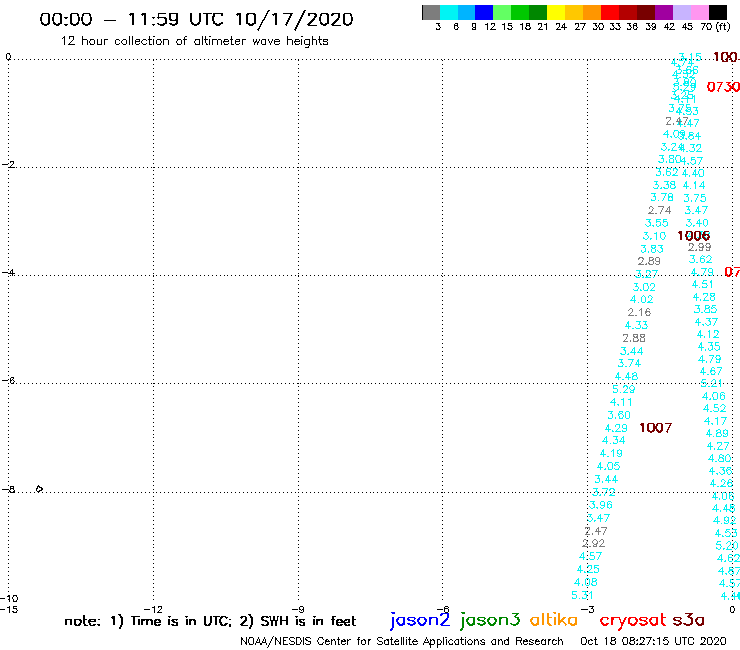Image resolution: width=740 pixels, height=650 pixels.
Task: Select the orange swatch in the color scale
Action: (x=592, y=12)
